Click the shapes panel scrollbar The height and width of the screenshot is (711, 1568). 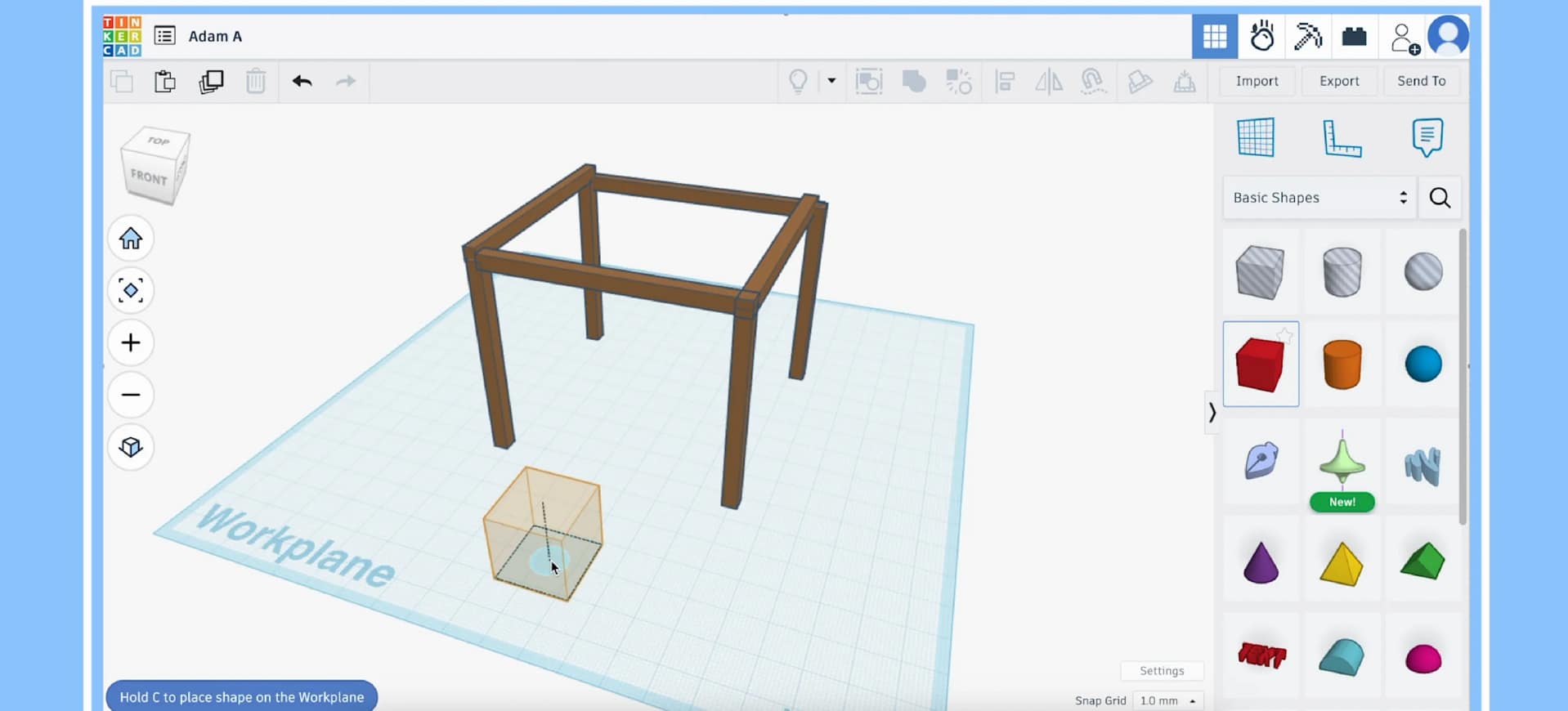[1463, 377]
